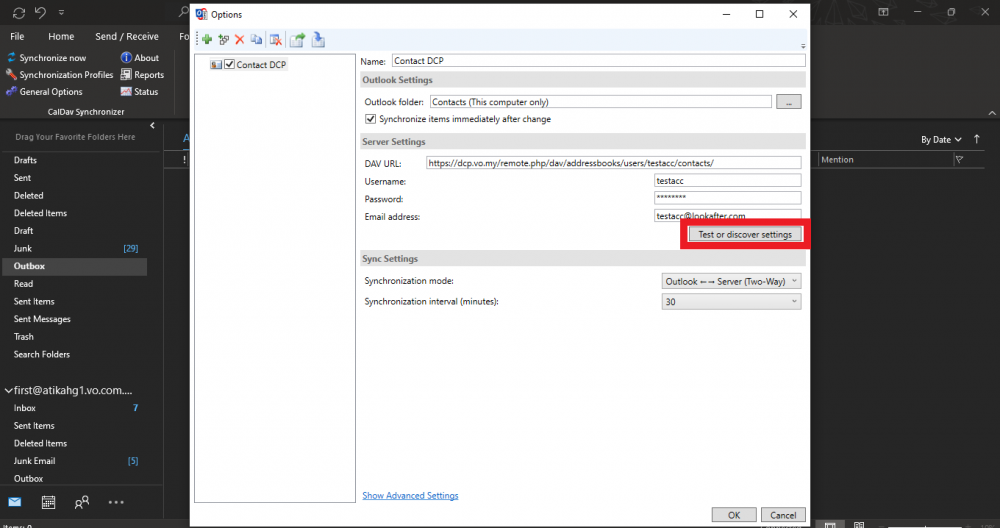Open the Send / Receive ribbon tab
Image resolution: width=1000 pixels, height=528 pixels.
click(126, 36)
